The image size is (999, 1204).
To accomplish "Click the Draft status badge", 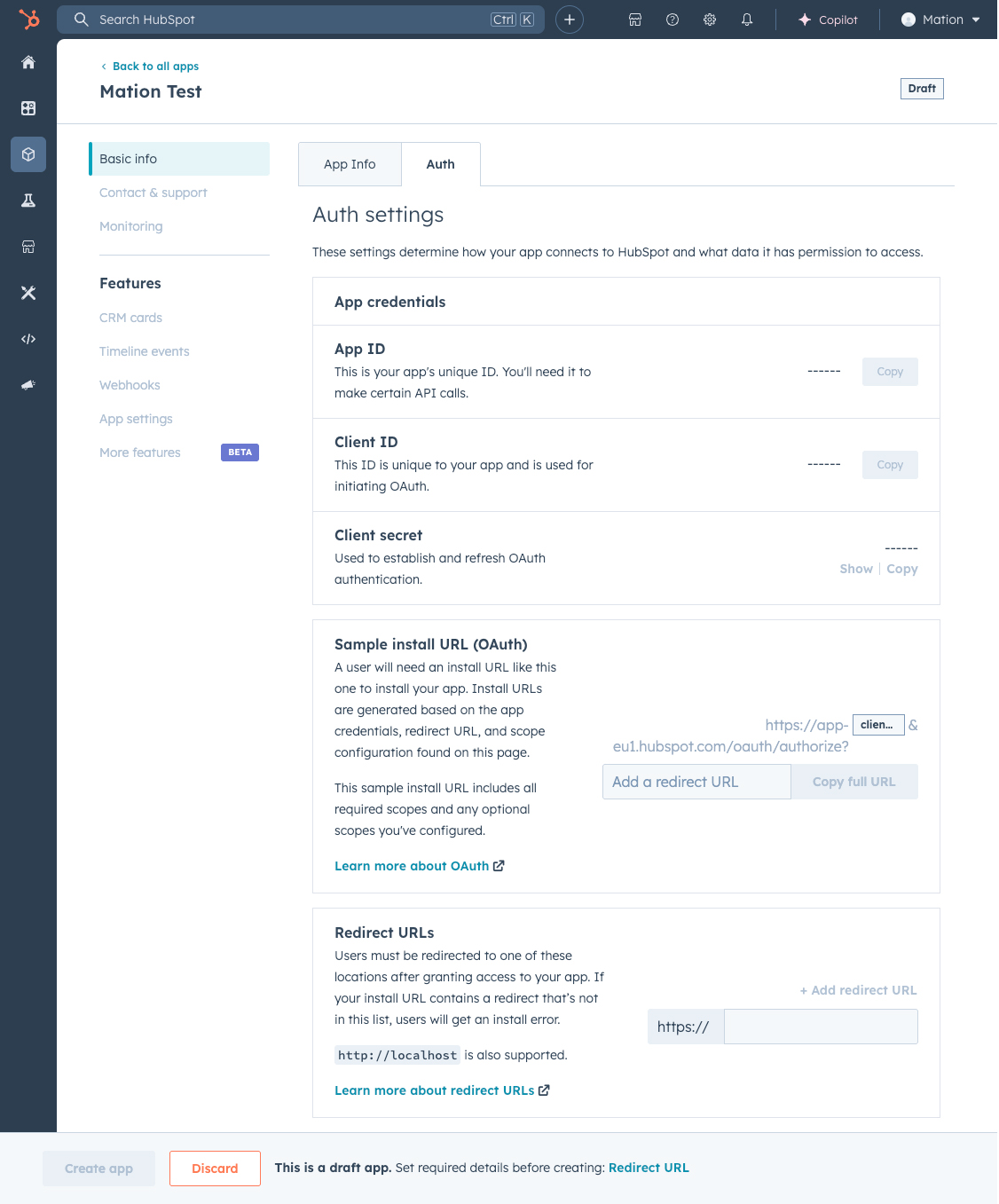I will click(922, 89).
